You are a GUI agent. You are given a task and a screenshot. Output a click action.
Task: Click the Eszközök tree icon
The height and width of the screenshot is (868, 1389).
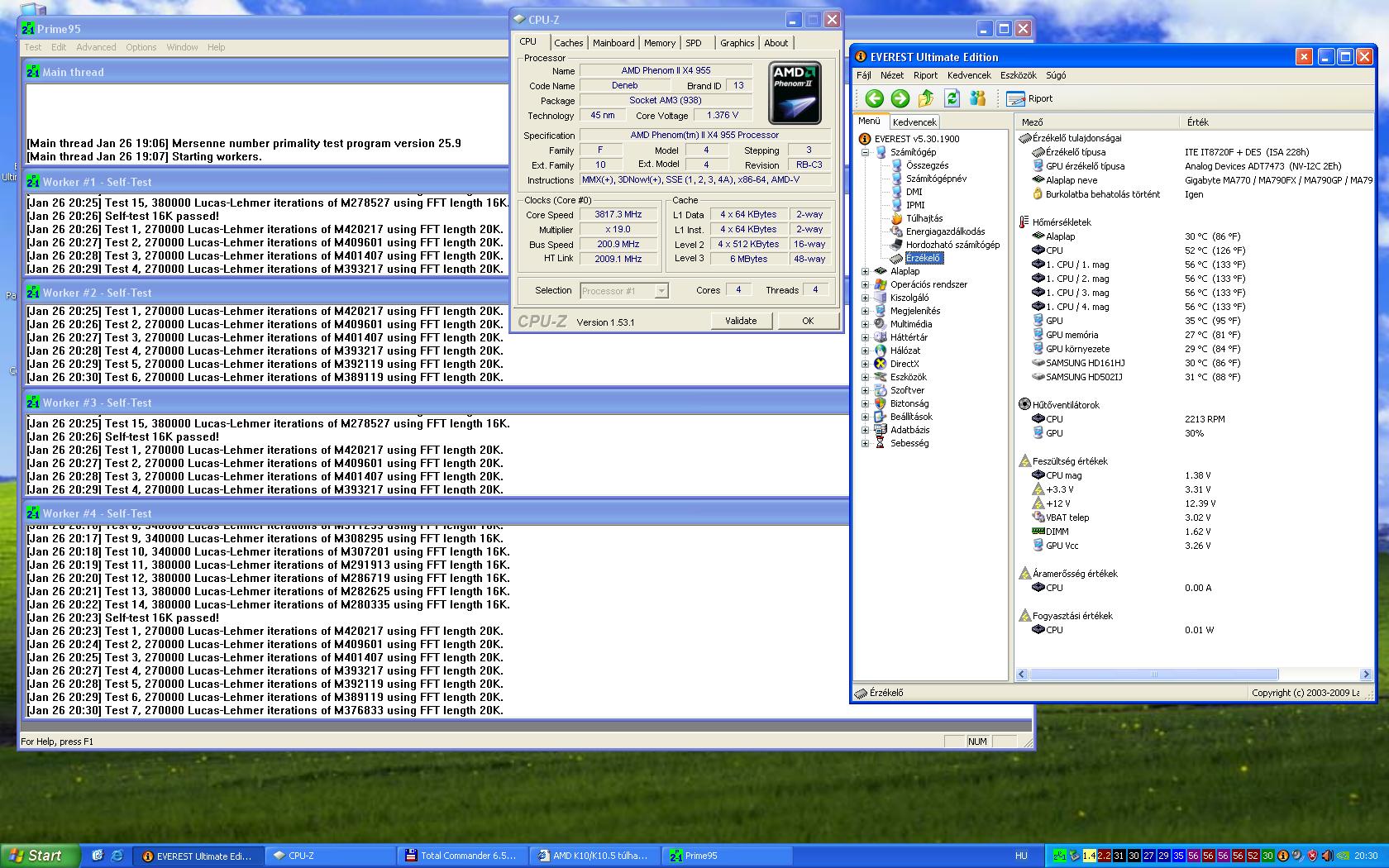click(881, 377)
